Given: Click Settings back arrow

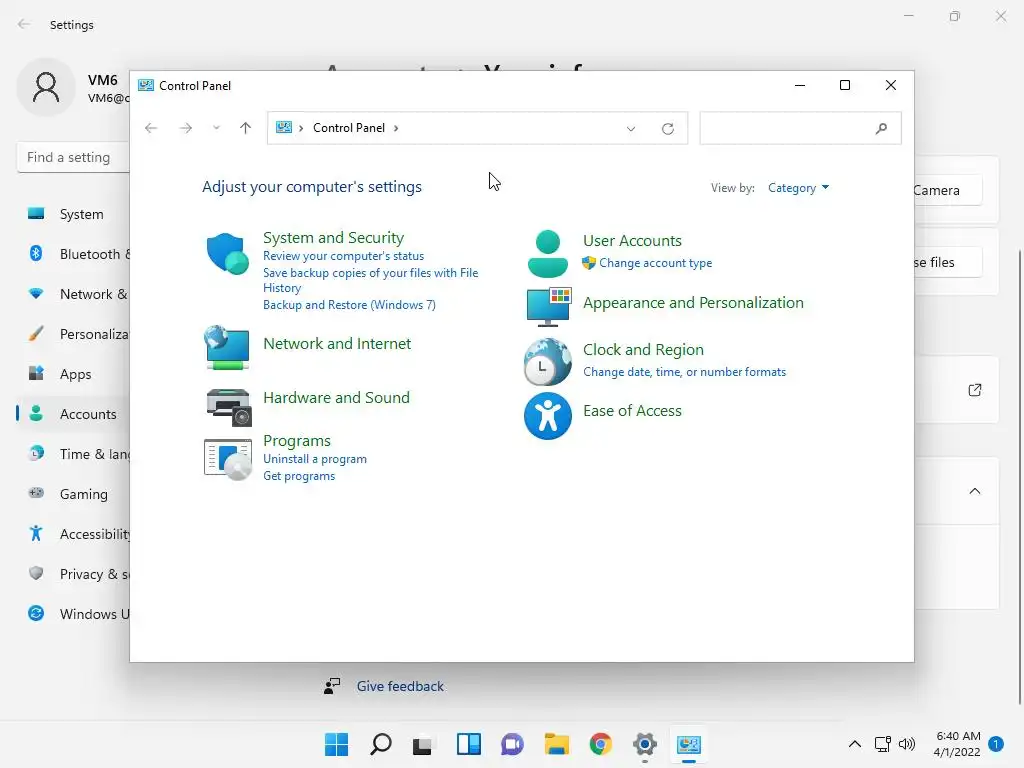Looking at the screenshot, I should coord(24,24).
